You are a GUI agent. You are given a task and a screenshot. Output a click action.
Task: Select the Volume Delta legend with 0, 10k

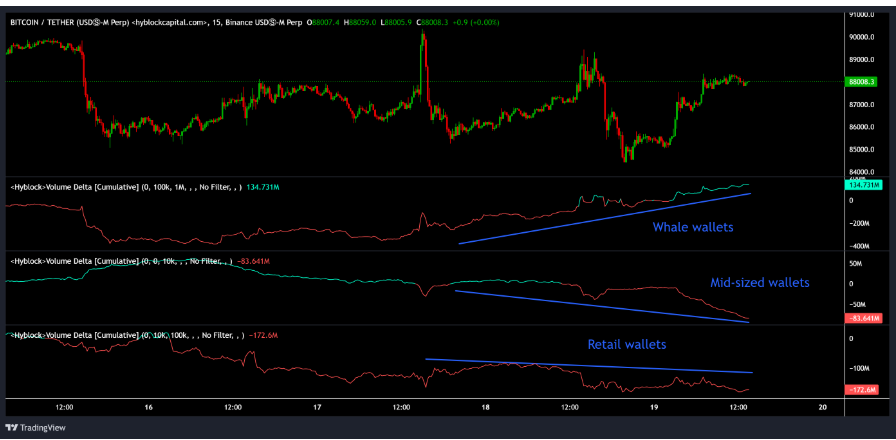[118, 261]
